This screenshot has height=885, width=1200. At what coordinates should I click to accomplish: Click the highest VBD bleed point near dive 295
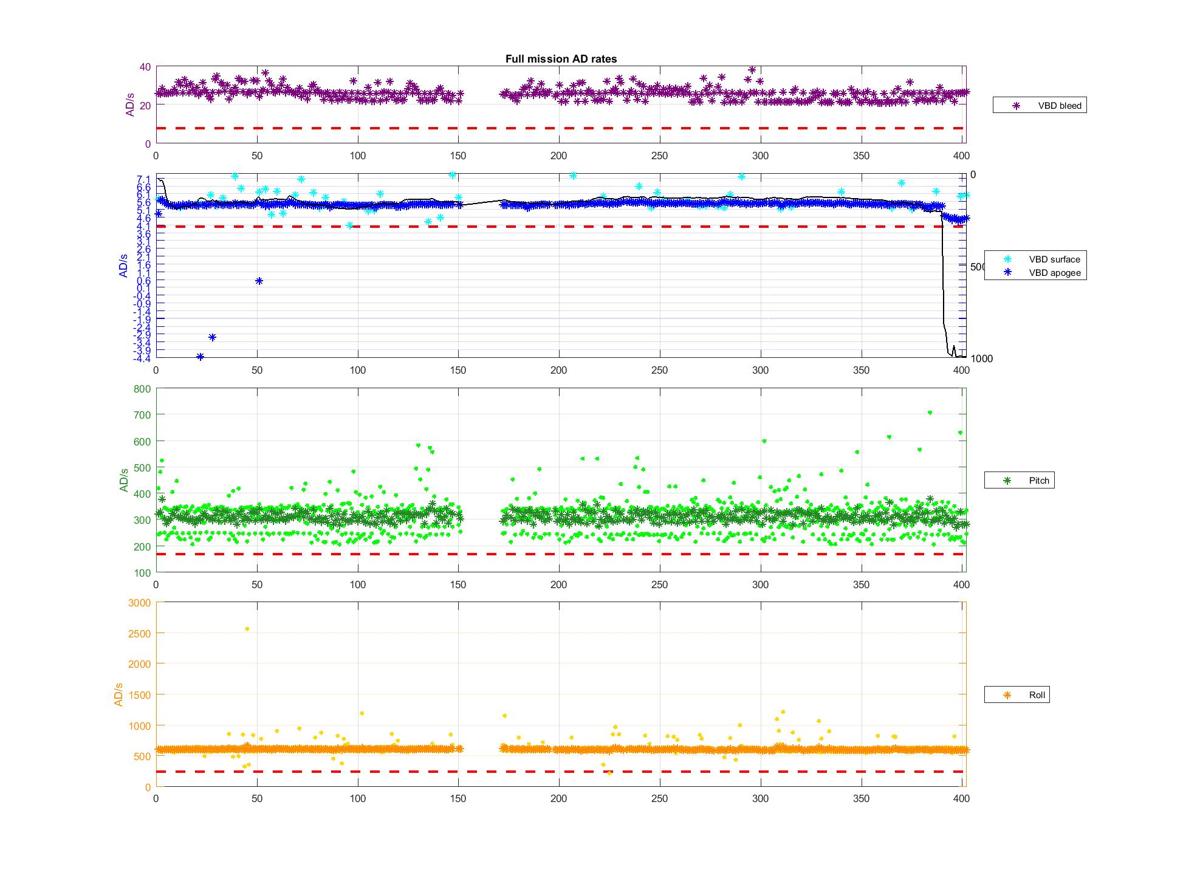pyautogui.click(x=752, y=70)
